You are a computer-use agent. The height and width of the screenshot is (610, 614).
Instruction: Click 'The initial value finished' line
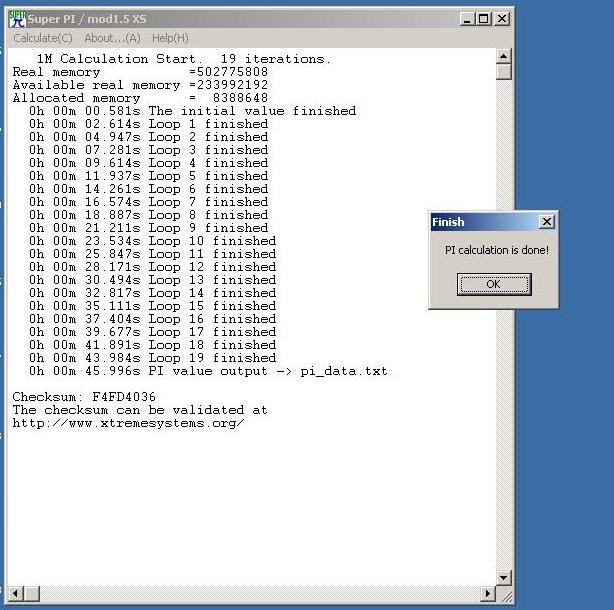(193, 111)
